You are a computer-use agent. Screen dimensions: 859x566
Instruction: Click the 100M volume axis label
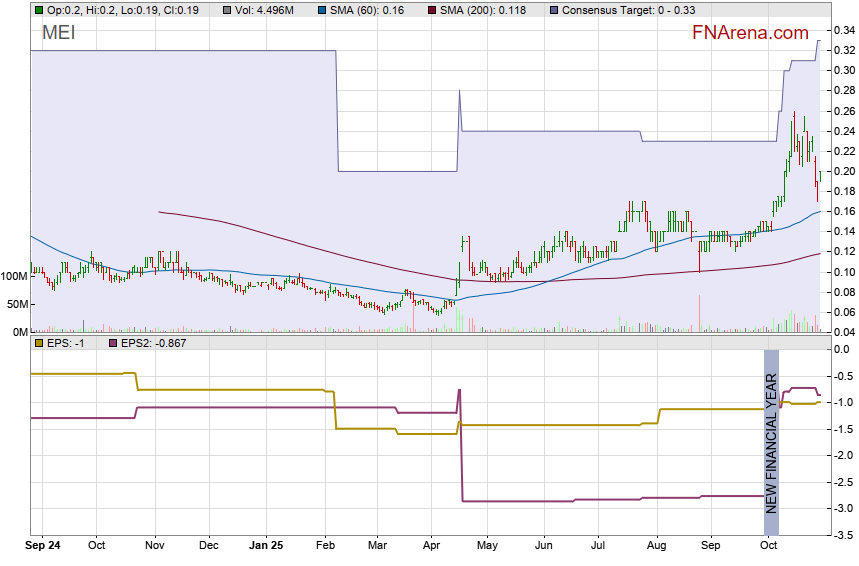(14, 276)
